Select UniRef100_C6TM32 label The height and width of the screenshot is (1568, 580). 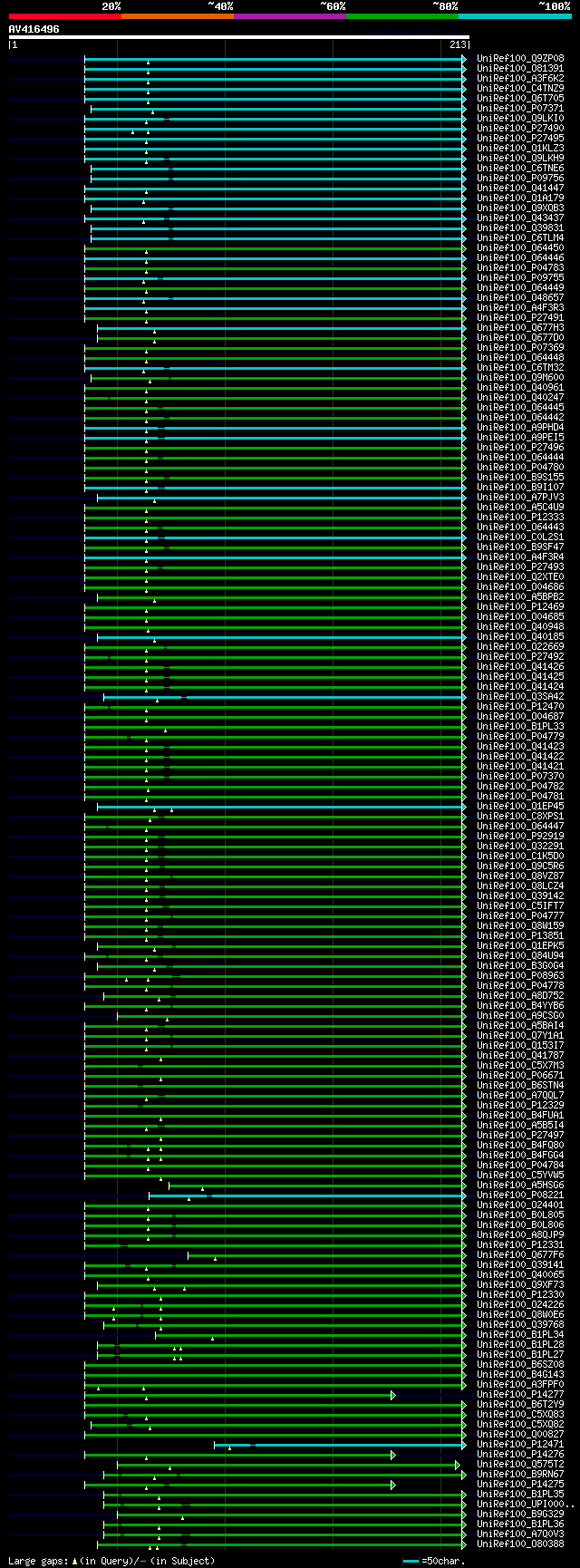(520, 368)
